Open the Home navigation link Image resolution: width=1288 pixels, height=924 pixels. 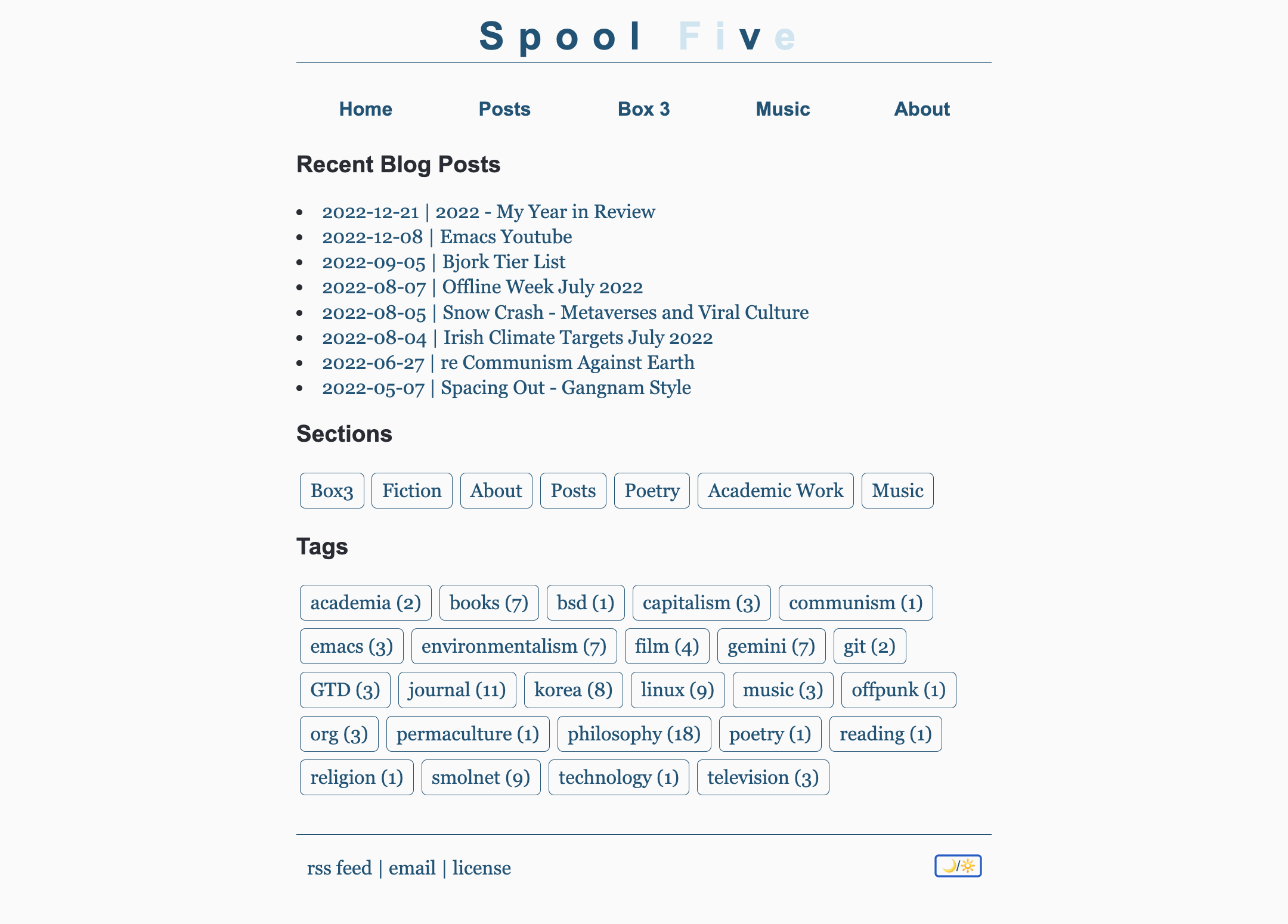pos(366,109)
